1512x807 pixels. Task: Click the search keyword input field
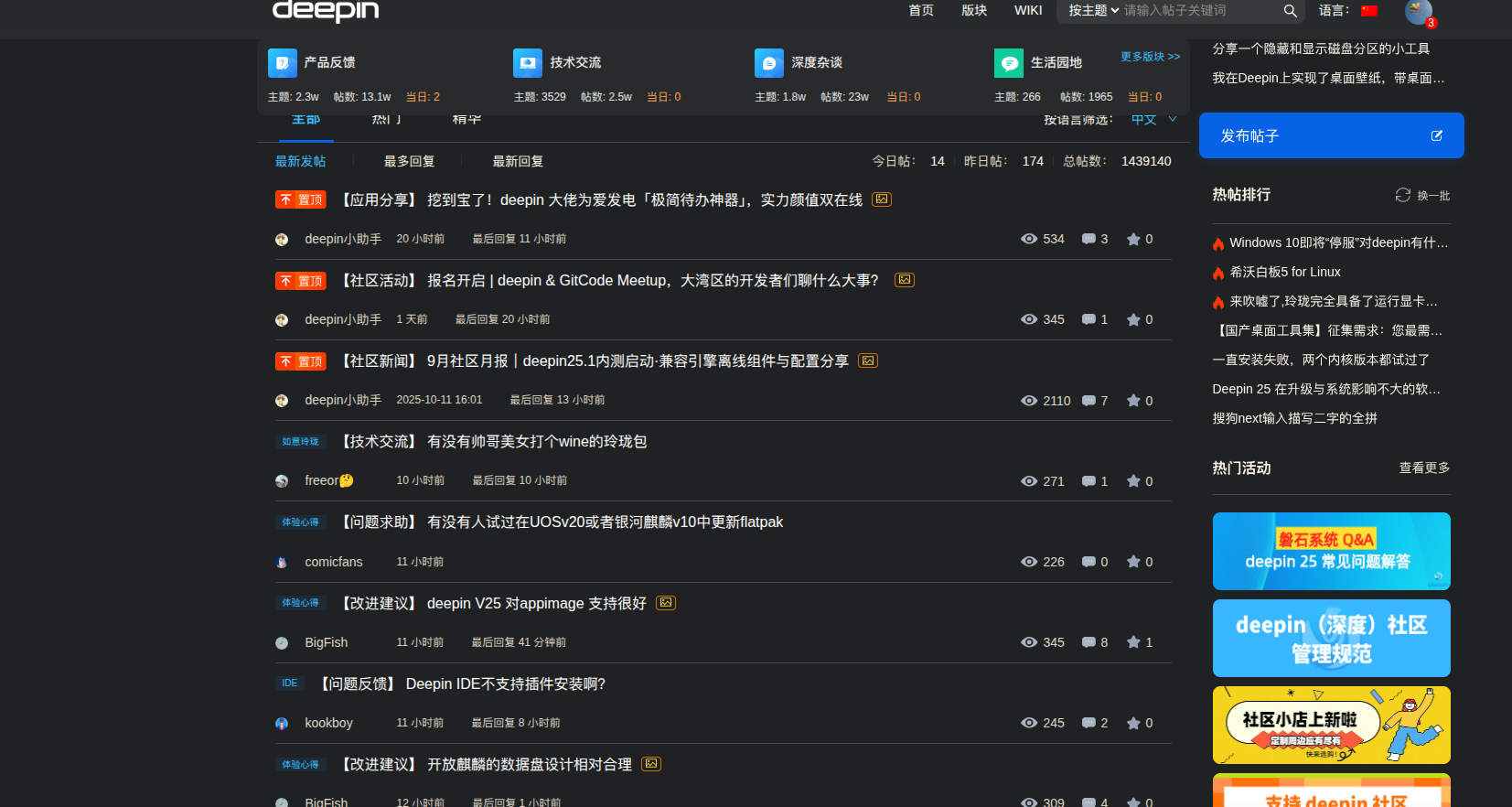(x=1198, y=11)
